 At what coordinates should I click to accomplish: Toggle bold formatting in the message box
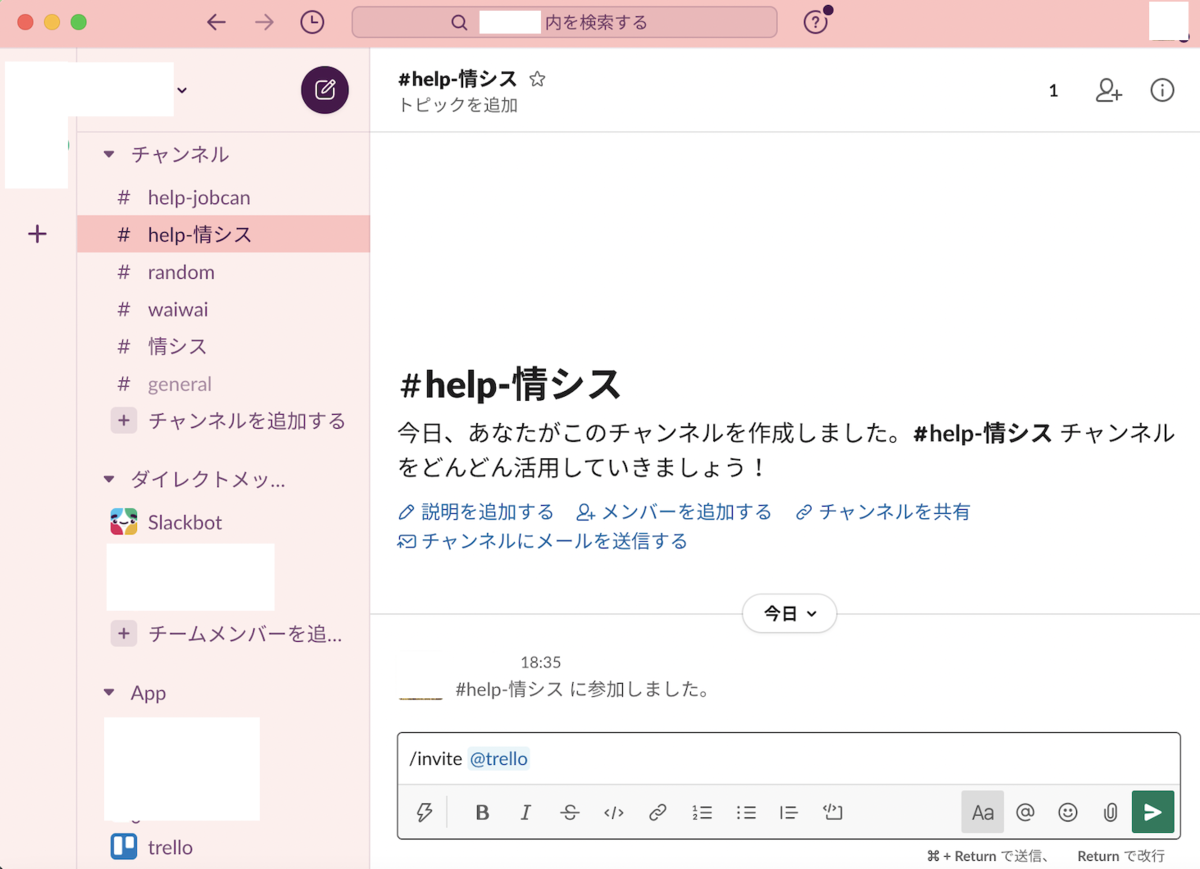tap(481, 812)
